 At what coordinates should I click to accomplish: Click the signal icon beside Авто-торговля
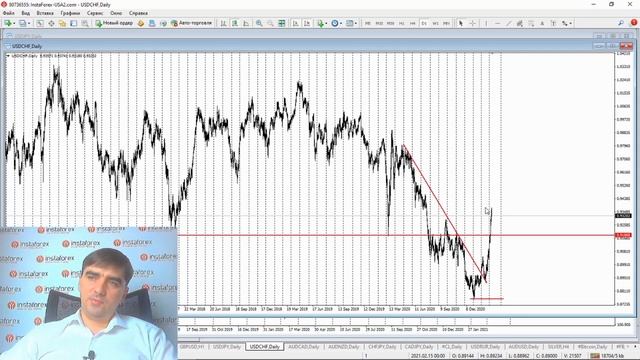pyautogui.click(x=163, y=23)
